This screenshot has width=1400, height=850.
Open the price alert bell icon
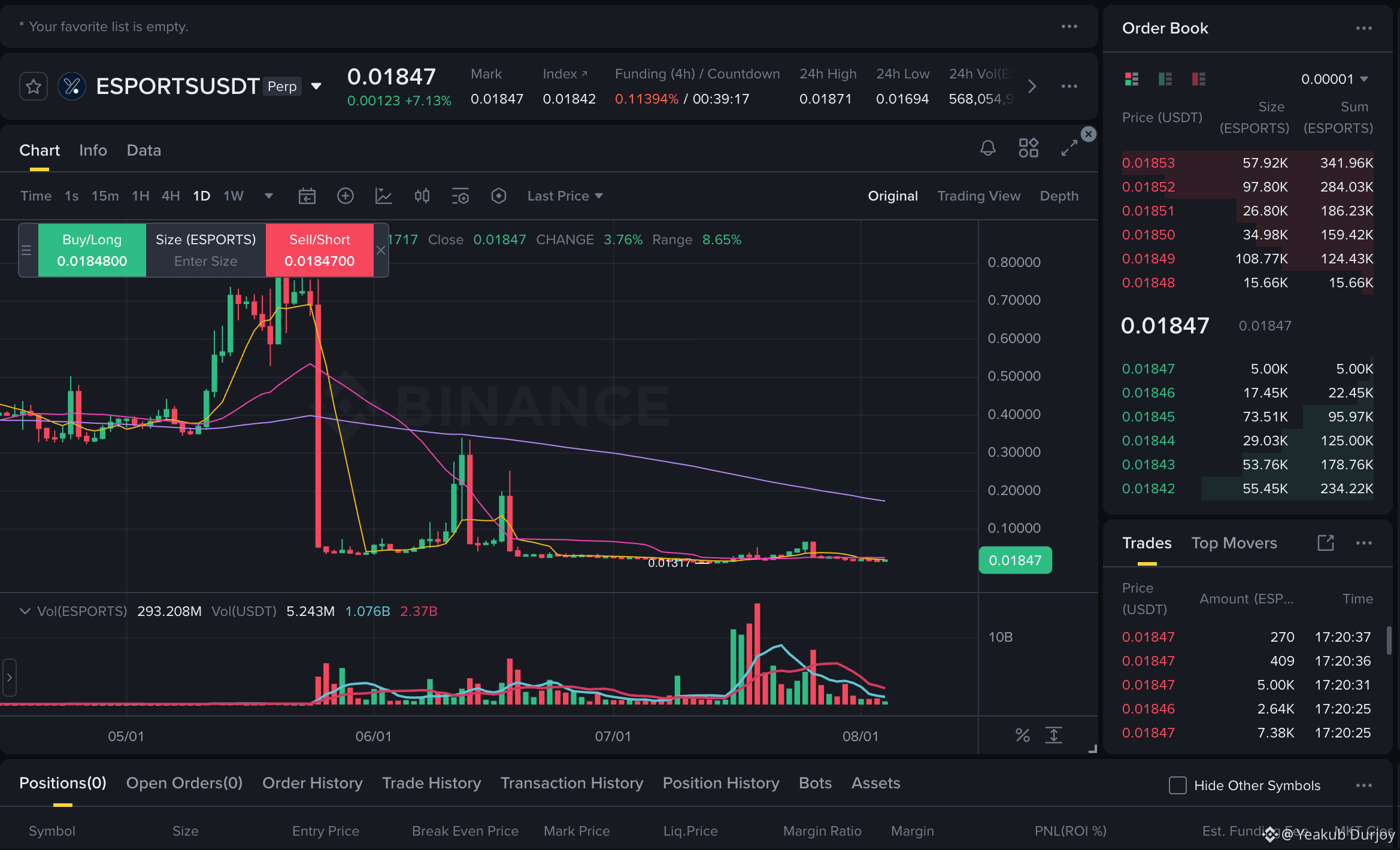988,148
